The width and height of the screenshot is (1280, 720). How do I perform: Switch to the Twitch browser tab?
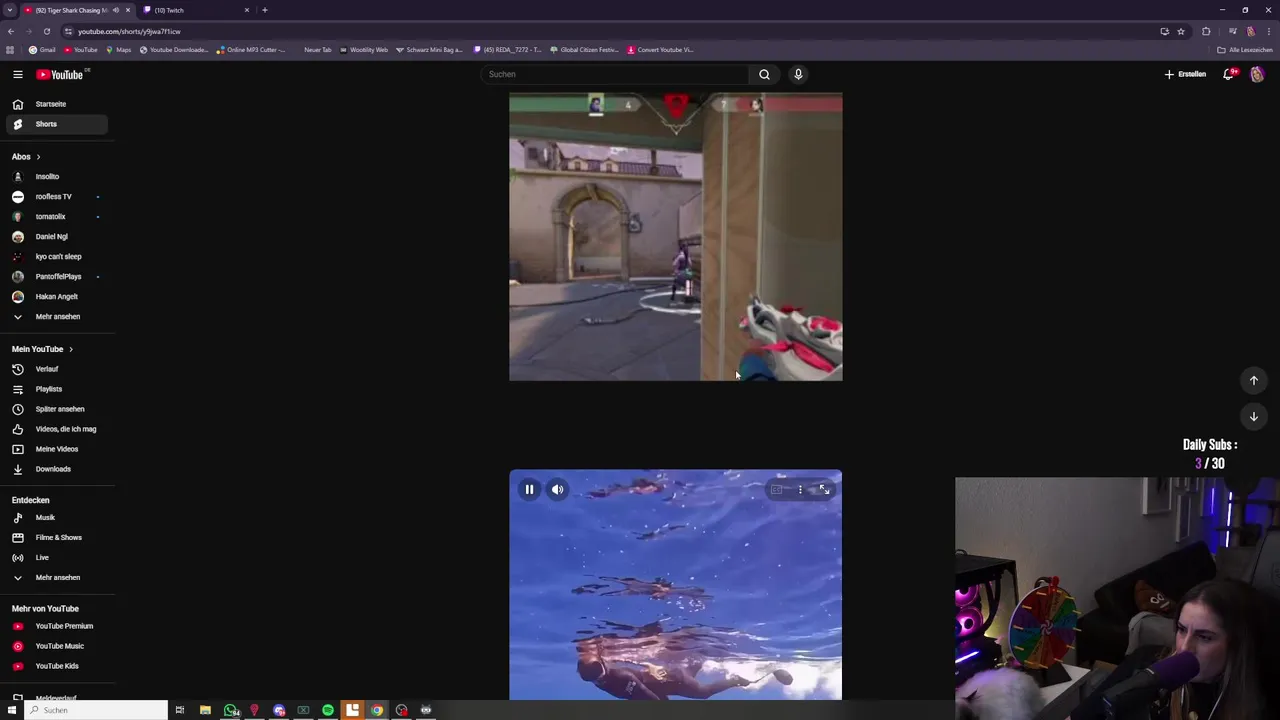tap(195, 10)
